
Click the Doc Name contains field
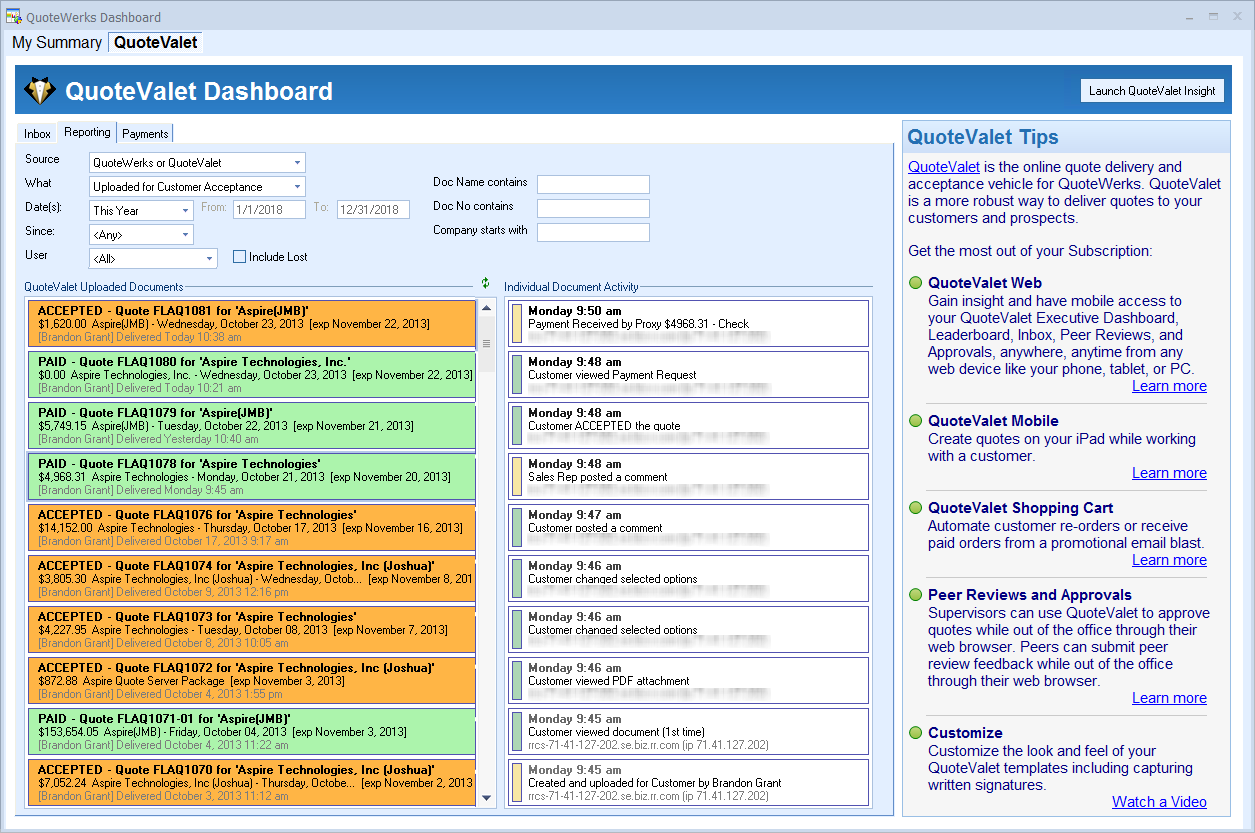(x=593, y=185)
